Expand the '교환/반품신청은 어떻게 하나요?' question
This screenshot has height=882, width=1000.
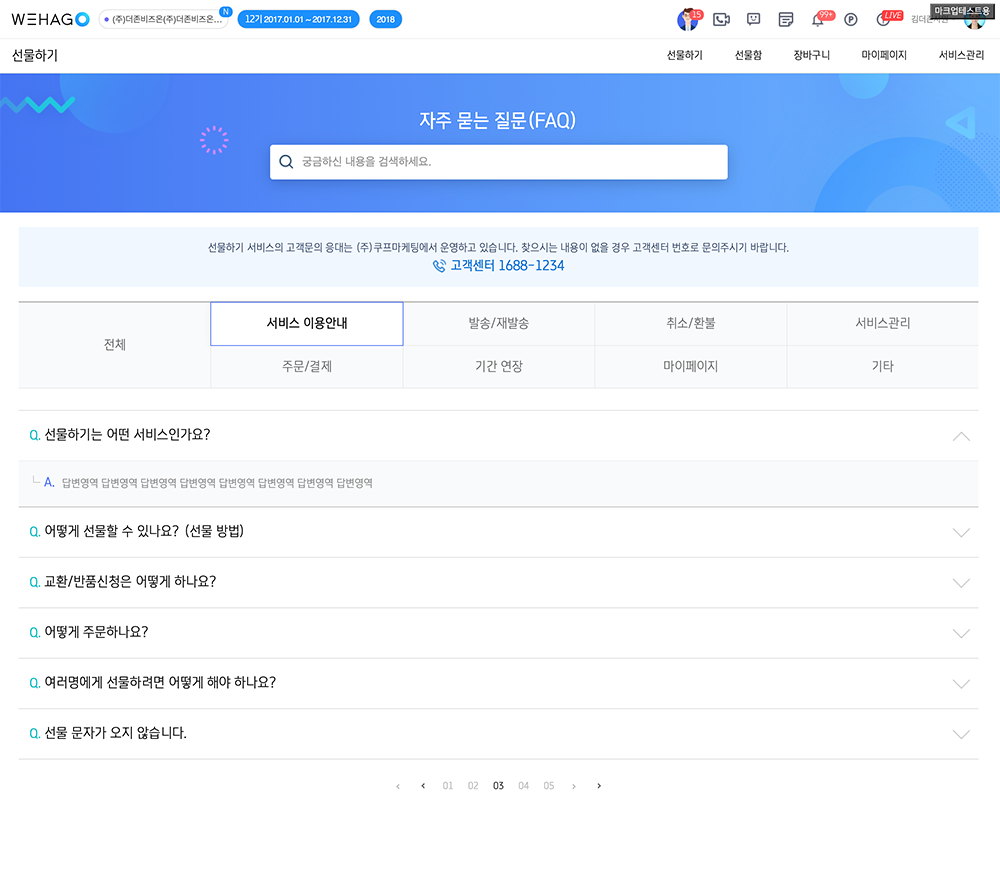(961, 583)
